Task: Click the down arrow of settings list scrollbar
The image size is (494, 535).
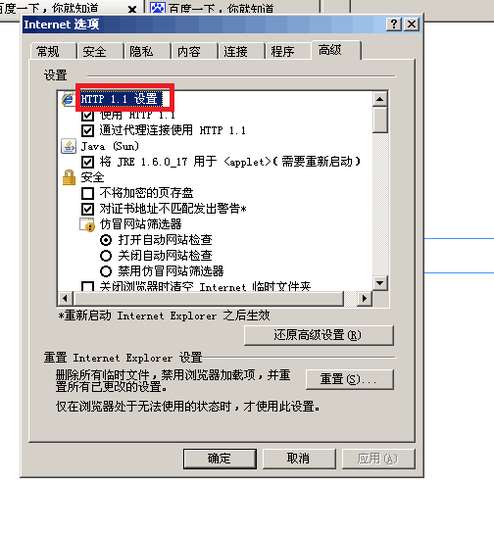Action: 380,283
